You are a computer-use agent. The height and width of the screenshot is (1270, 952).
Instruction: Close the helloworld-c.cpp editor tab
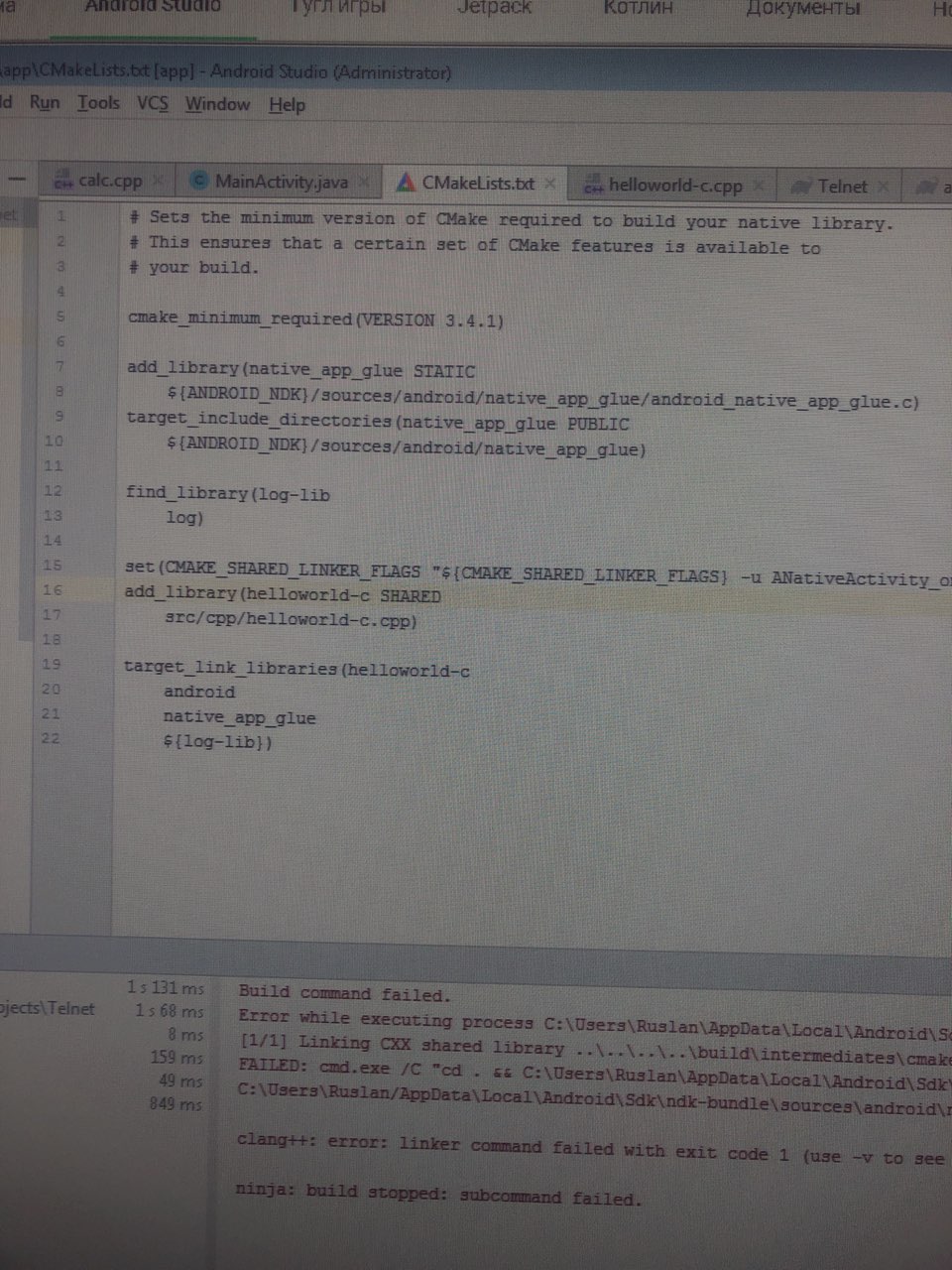[759, 186]
